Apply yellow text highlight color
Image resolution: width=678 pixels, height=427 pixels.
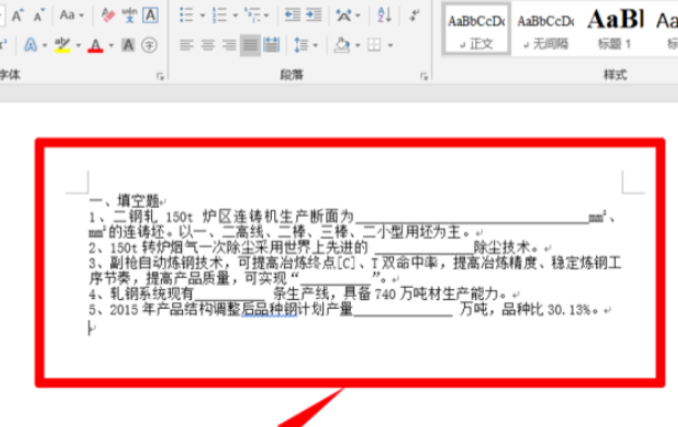[x=63, y=45]
